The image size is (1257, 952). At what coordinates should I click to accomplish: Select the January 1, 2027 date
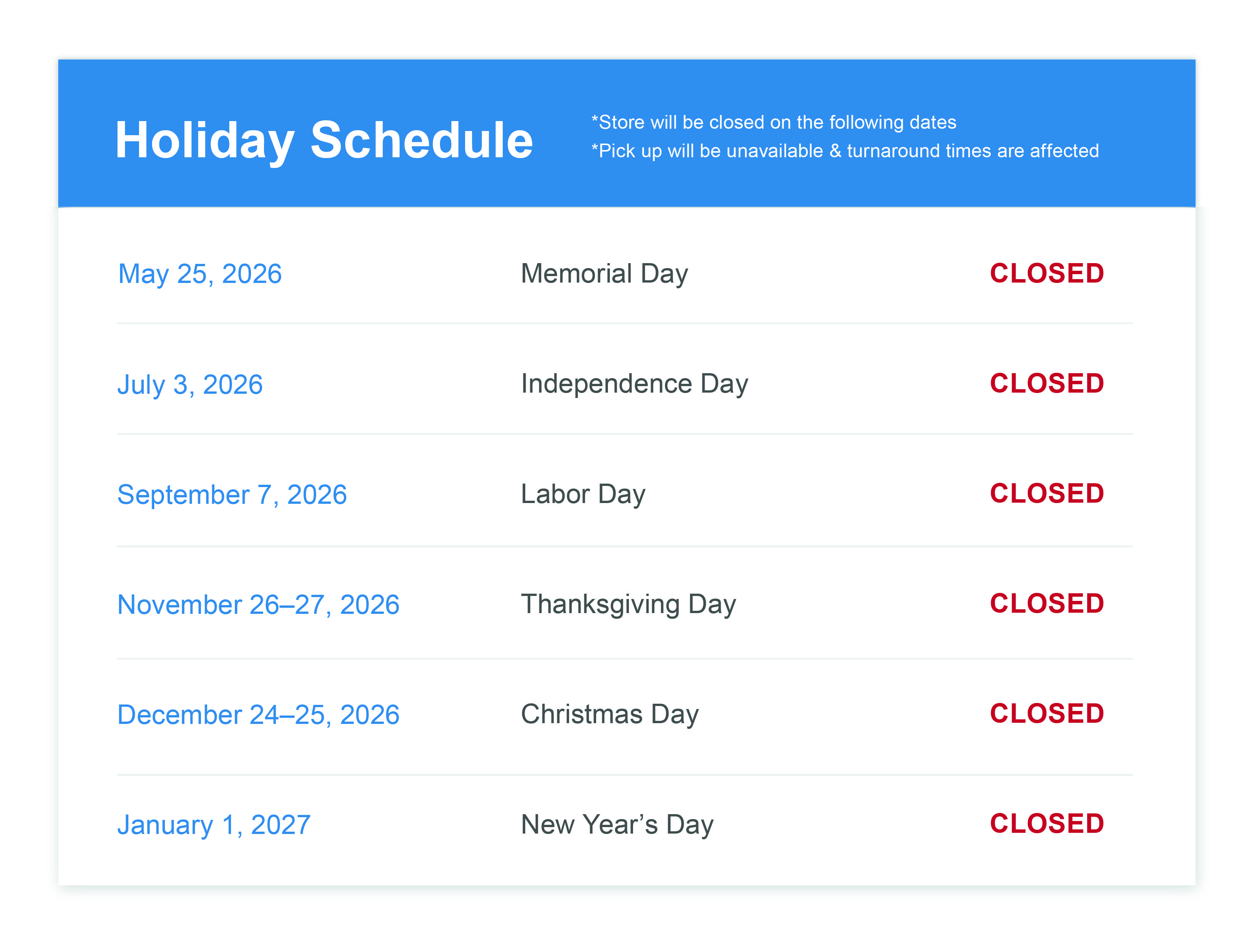click(214, 825)
